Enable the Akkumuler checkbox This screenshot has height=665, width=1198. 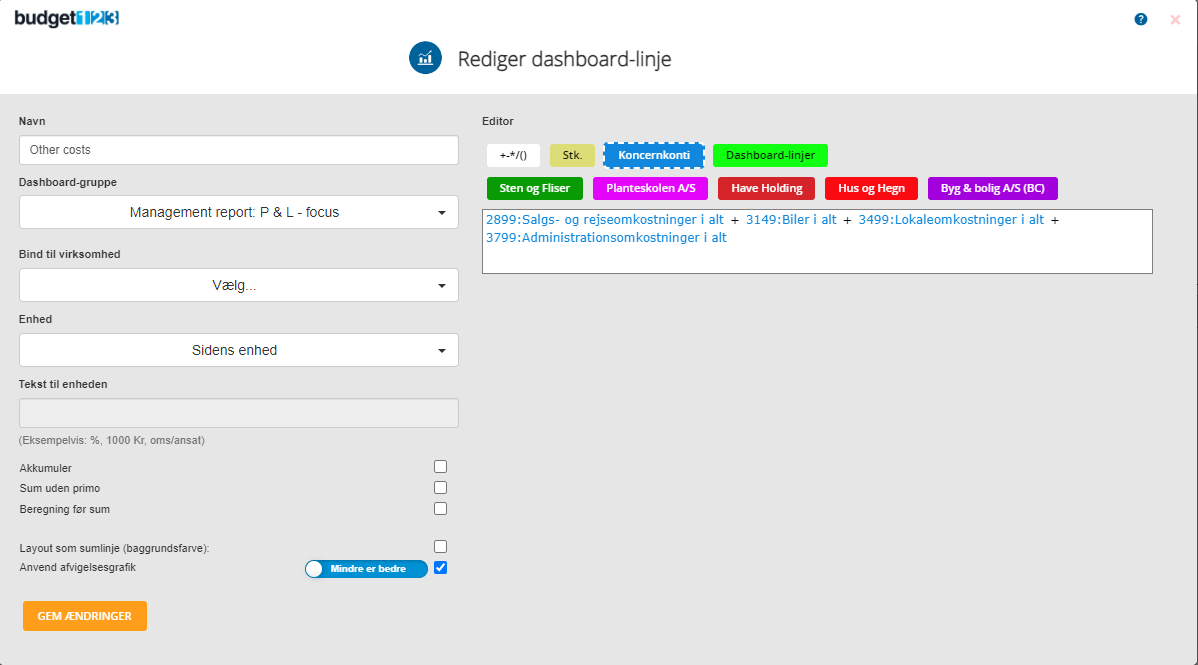pyautogui.click(x=440, y=467)
